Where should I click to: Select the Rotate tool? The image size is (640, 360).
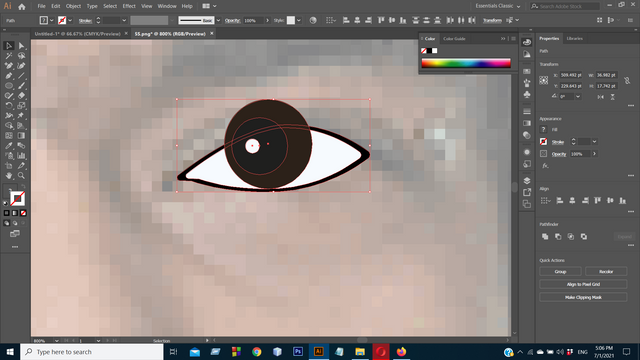click(x=9, y=106)
